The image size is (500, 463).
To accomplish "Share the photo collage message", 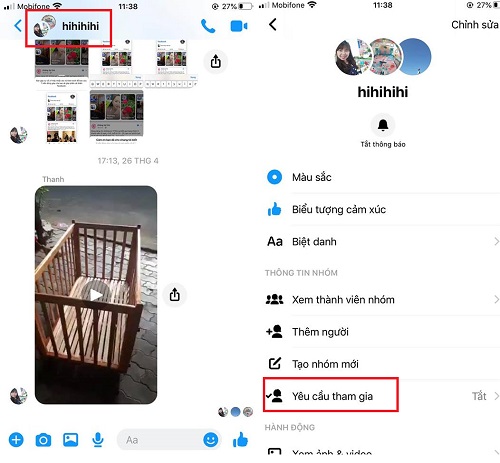I will (216, 61).
